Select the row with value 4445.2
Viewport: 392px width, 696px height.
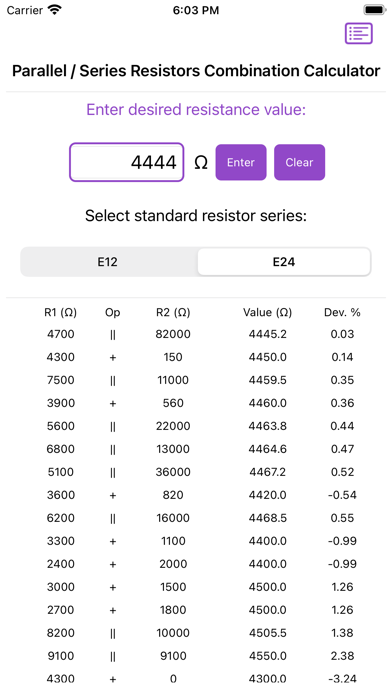(x=196, y=334)
